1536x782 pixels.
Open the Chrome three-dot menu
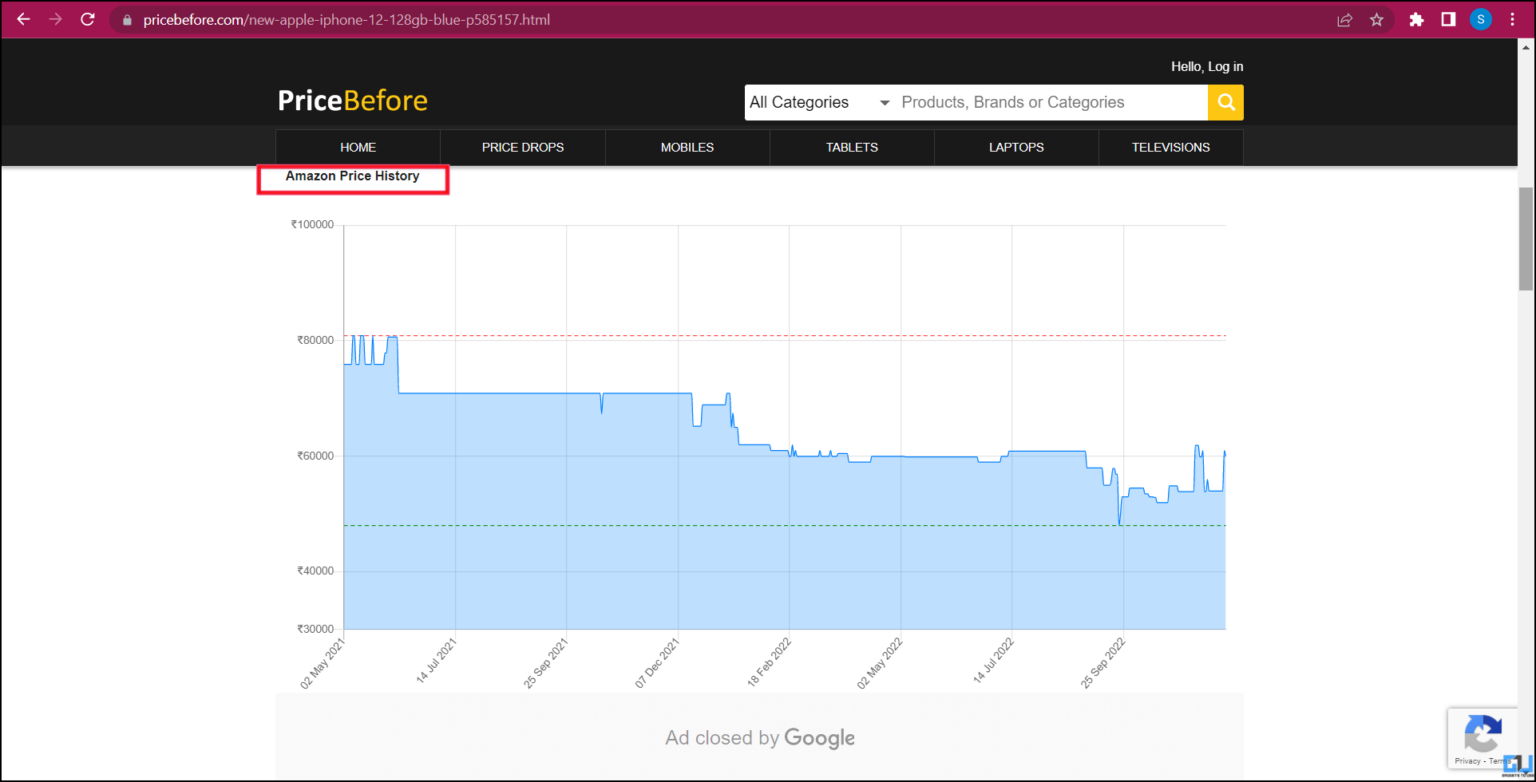click(1513, 19)
